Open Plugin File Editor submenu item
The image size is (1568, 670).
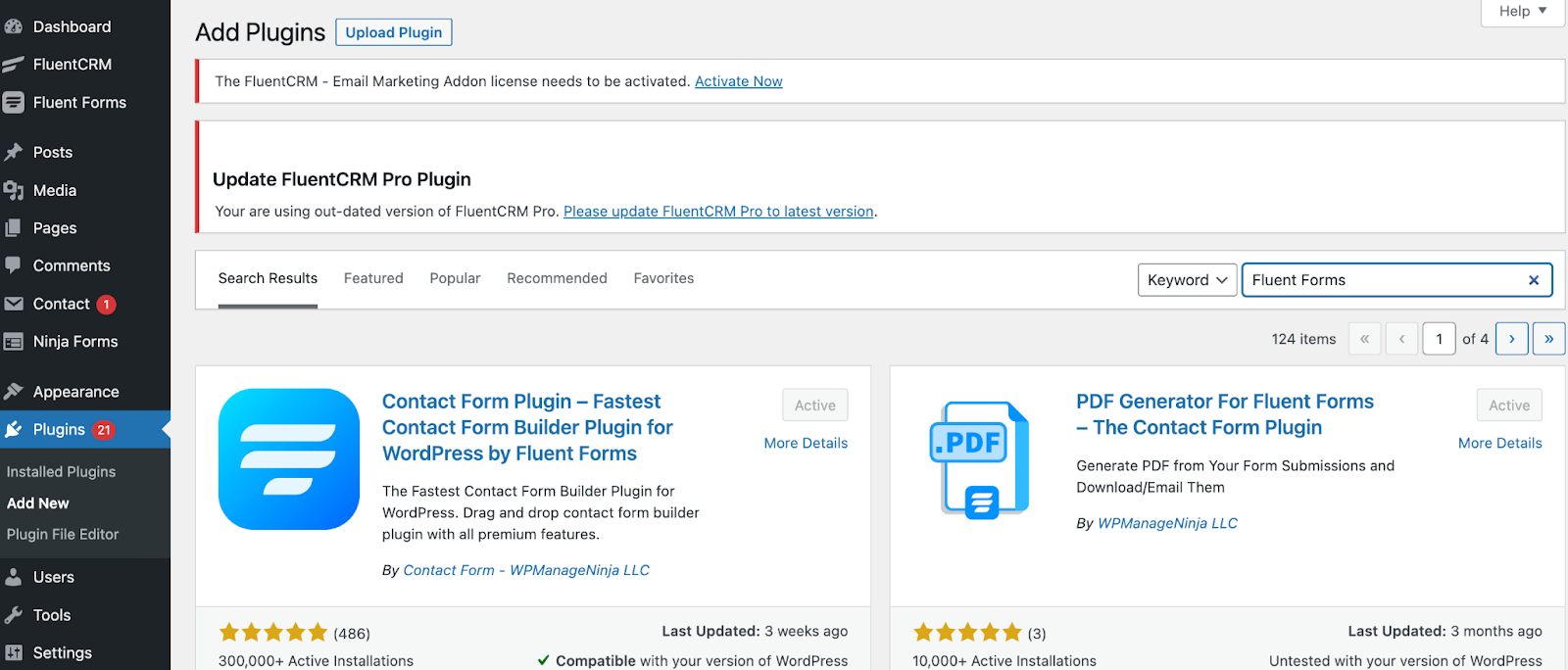63,535
